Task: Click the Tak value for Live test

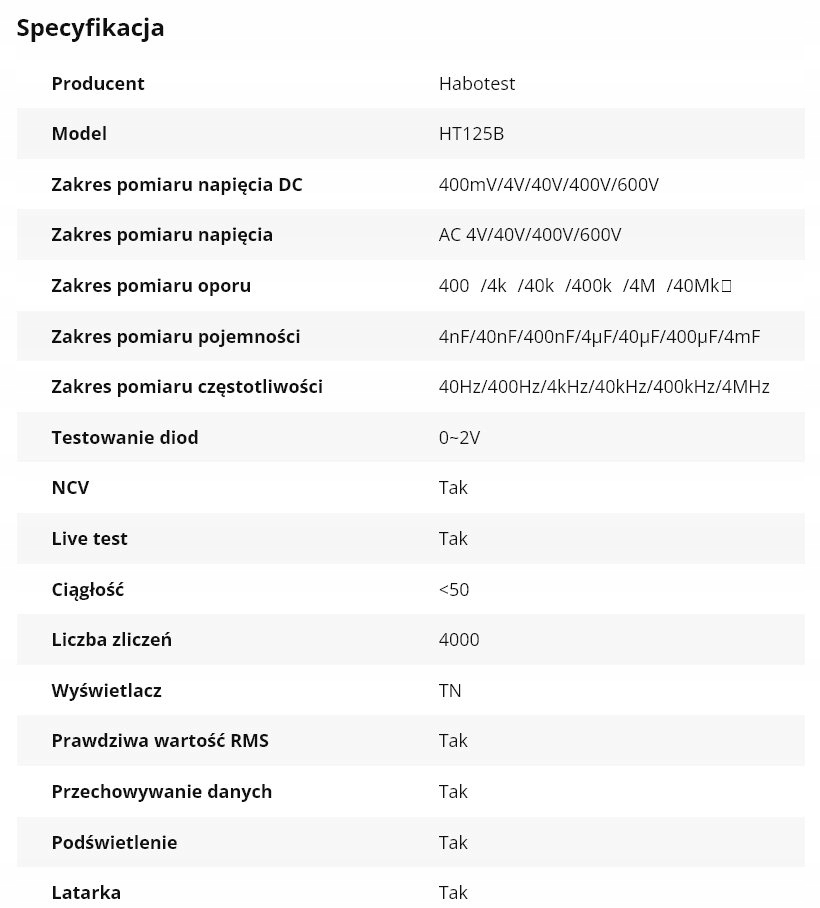Action: click(453, 539)
